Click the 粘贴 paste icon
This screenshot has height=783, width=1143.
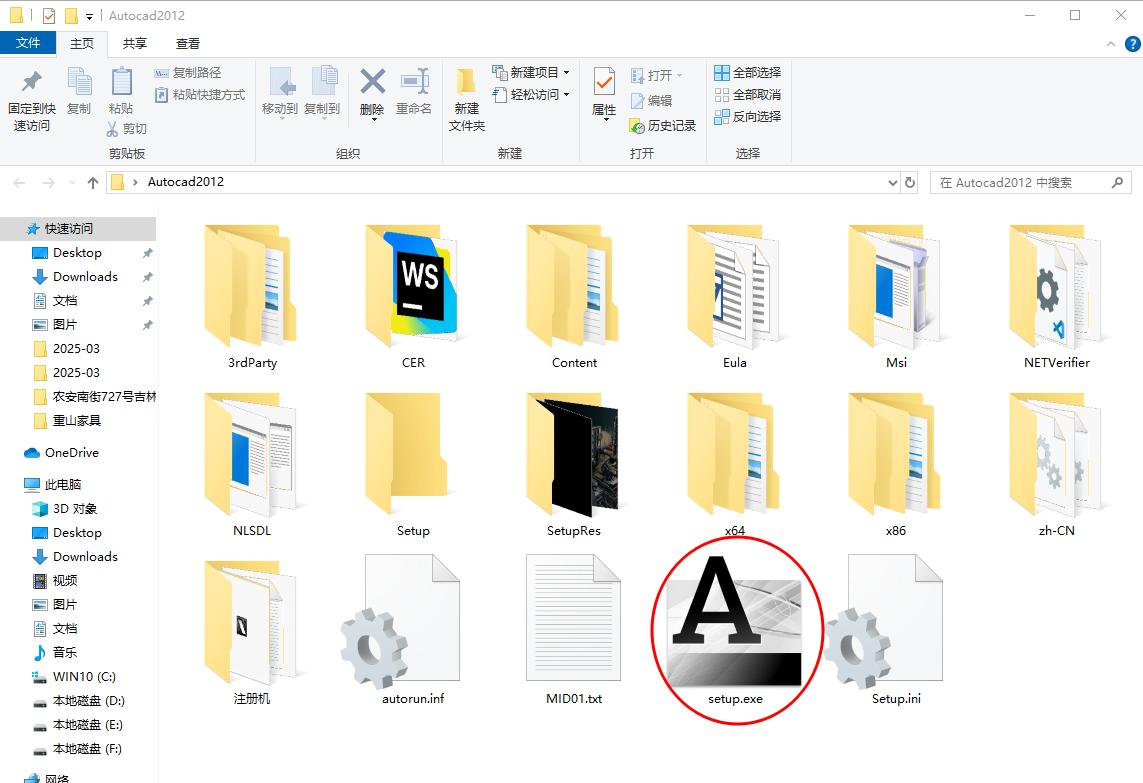click(121, 82)
